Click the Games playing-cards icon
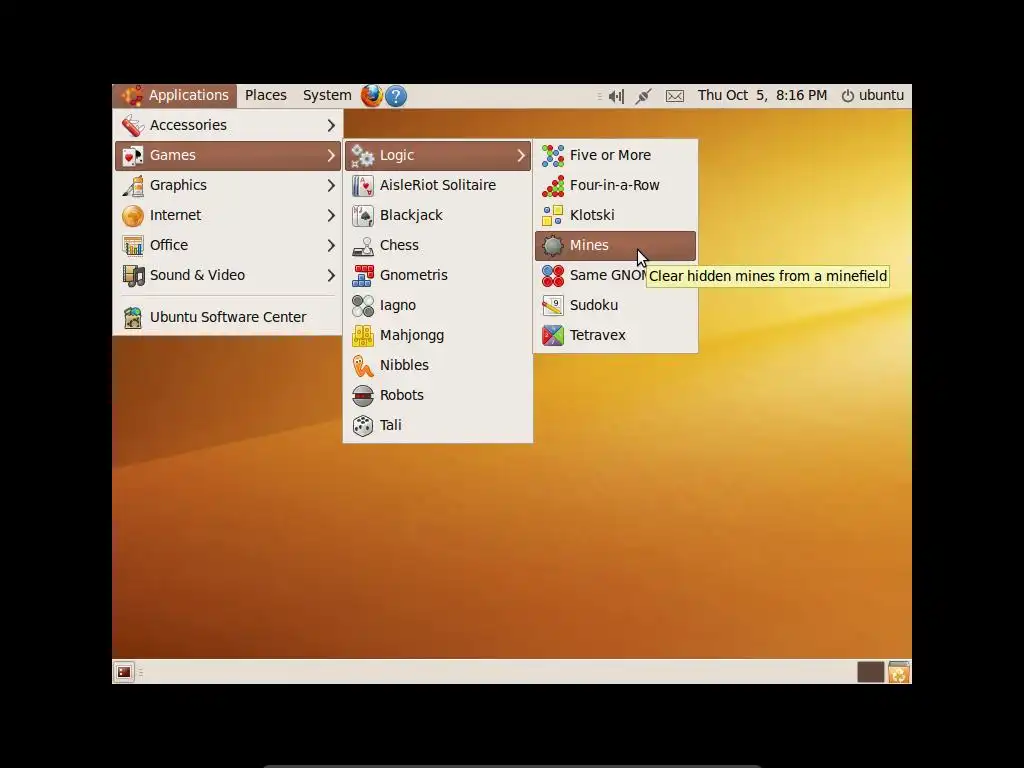Screen dimensions: 1024x768 (133, 155)
